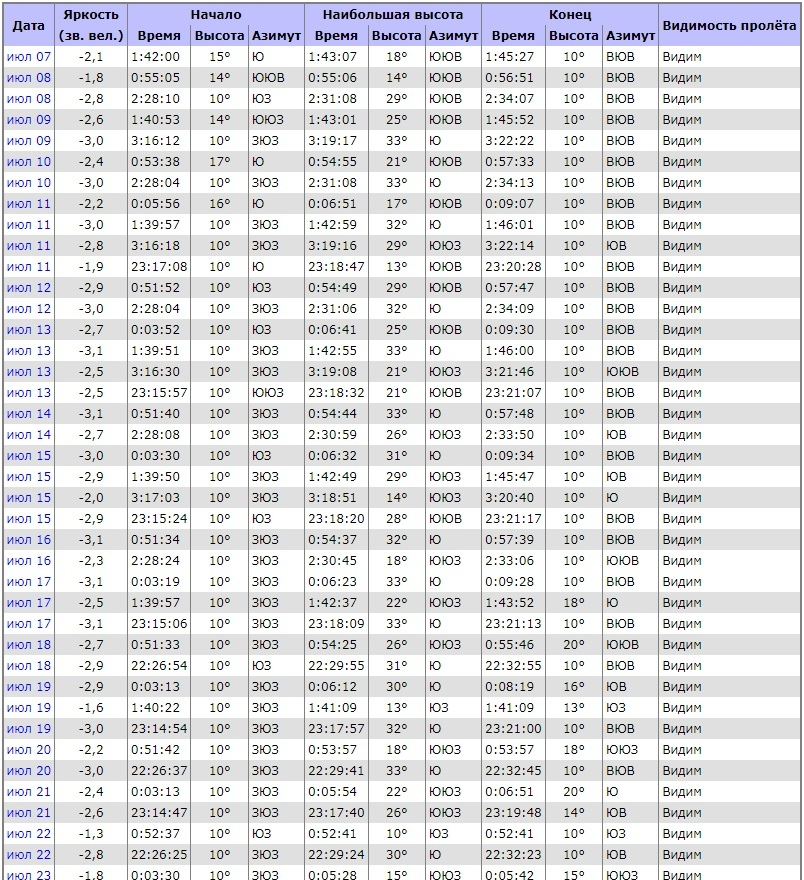This screenshot has width=804, height=880.
Task: Click Азимут subheader under Конец
Action: (x=631, y=36)
